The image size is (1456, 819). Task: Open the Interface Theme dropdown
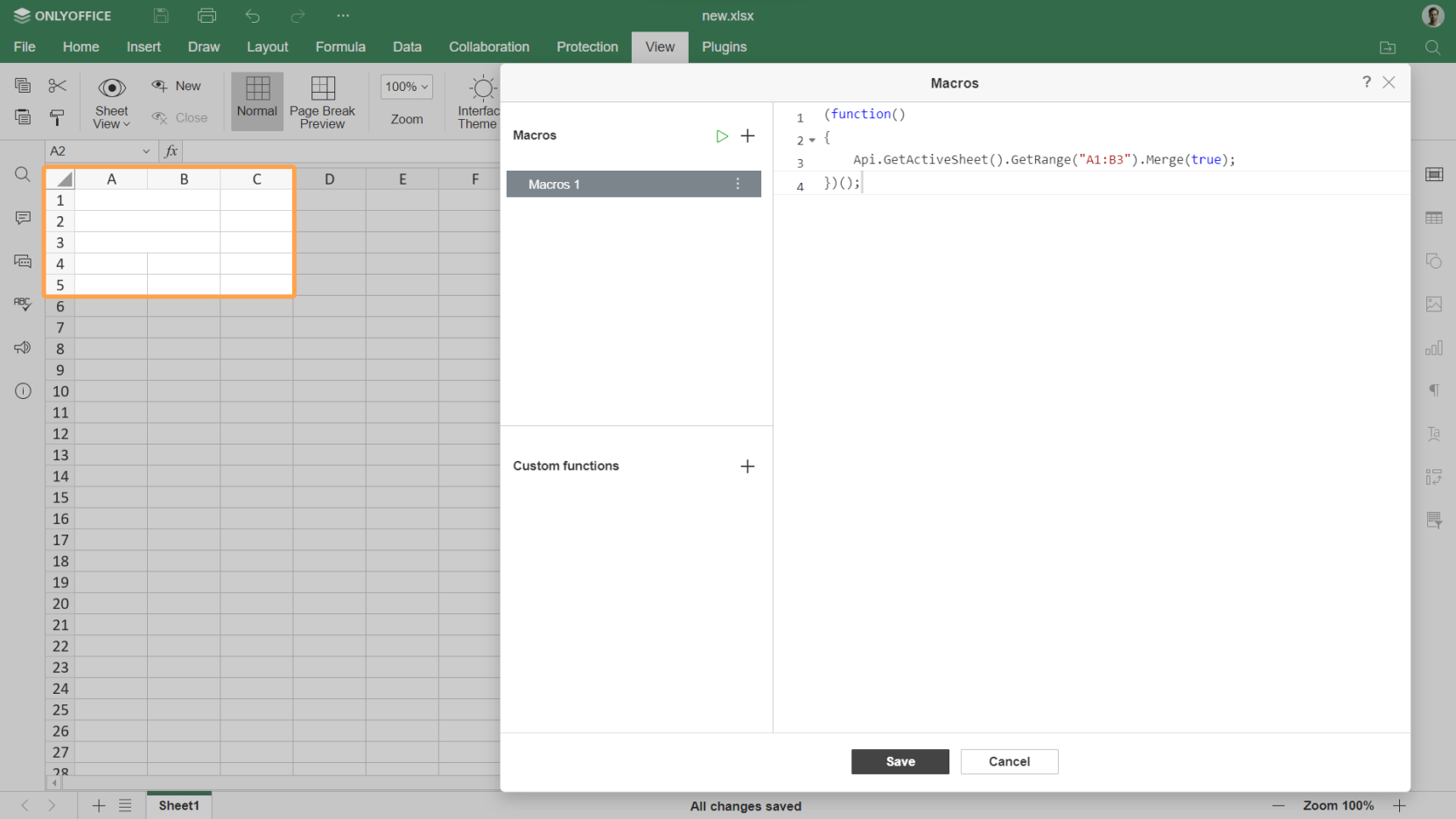479,102
